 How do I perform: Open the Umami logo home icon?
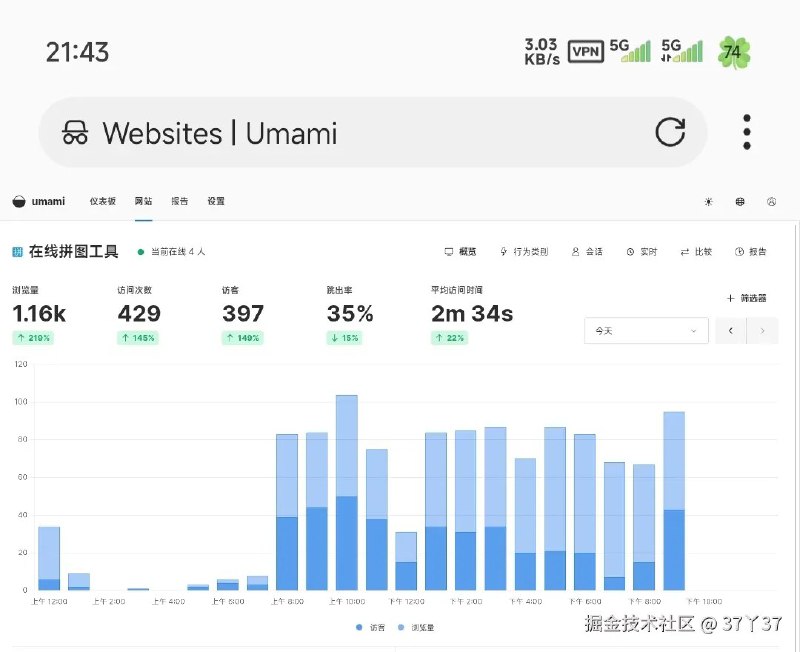(x=20, y=201)
